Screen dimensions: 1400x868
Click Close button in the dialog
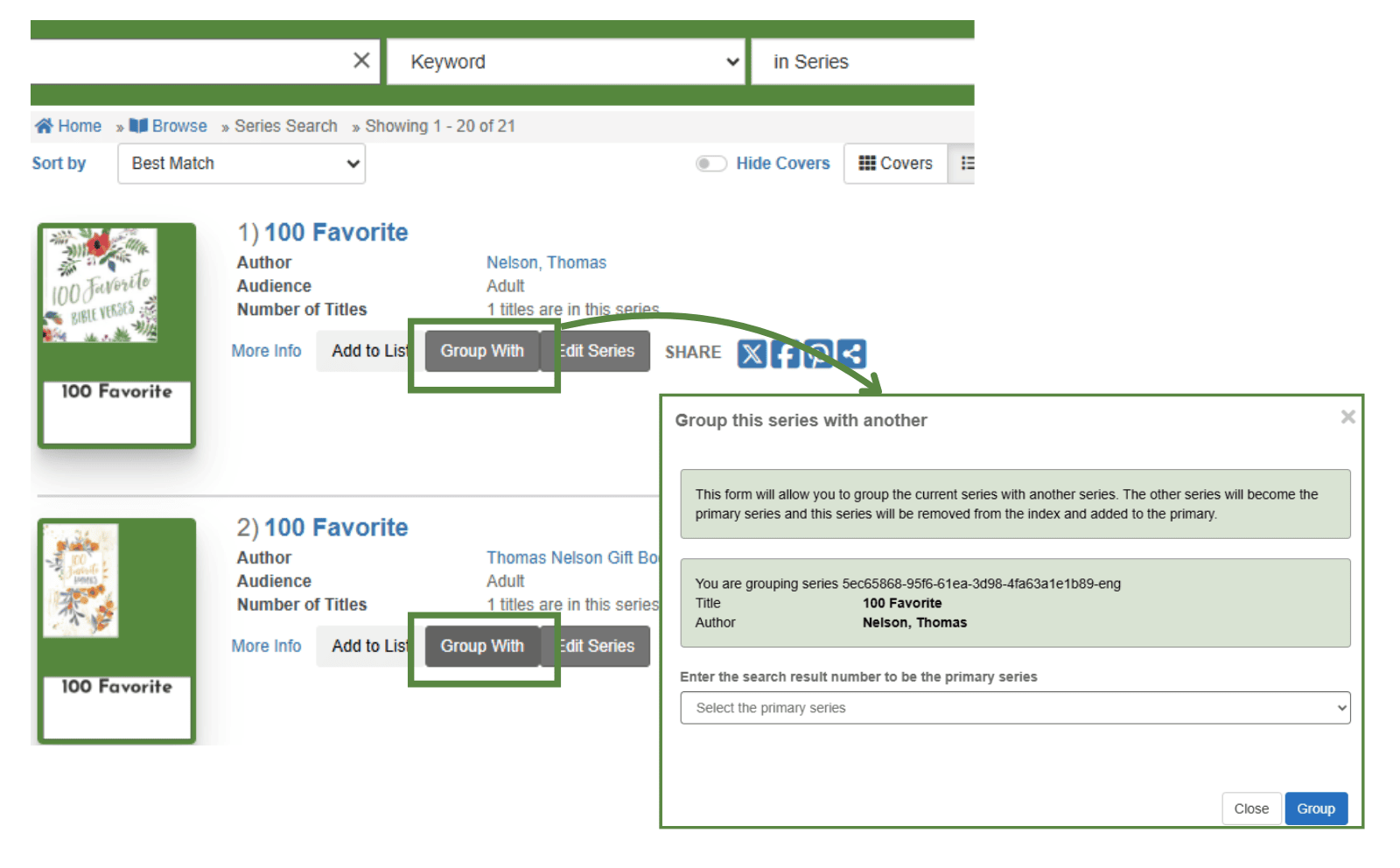tap(1251, 808)
